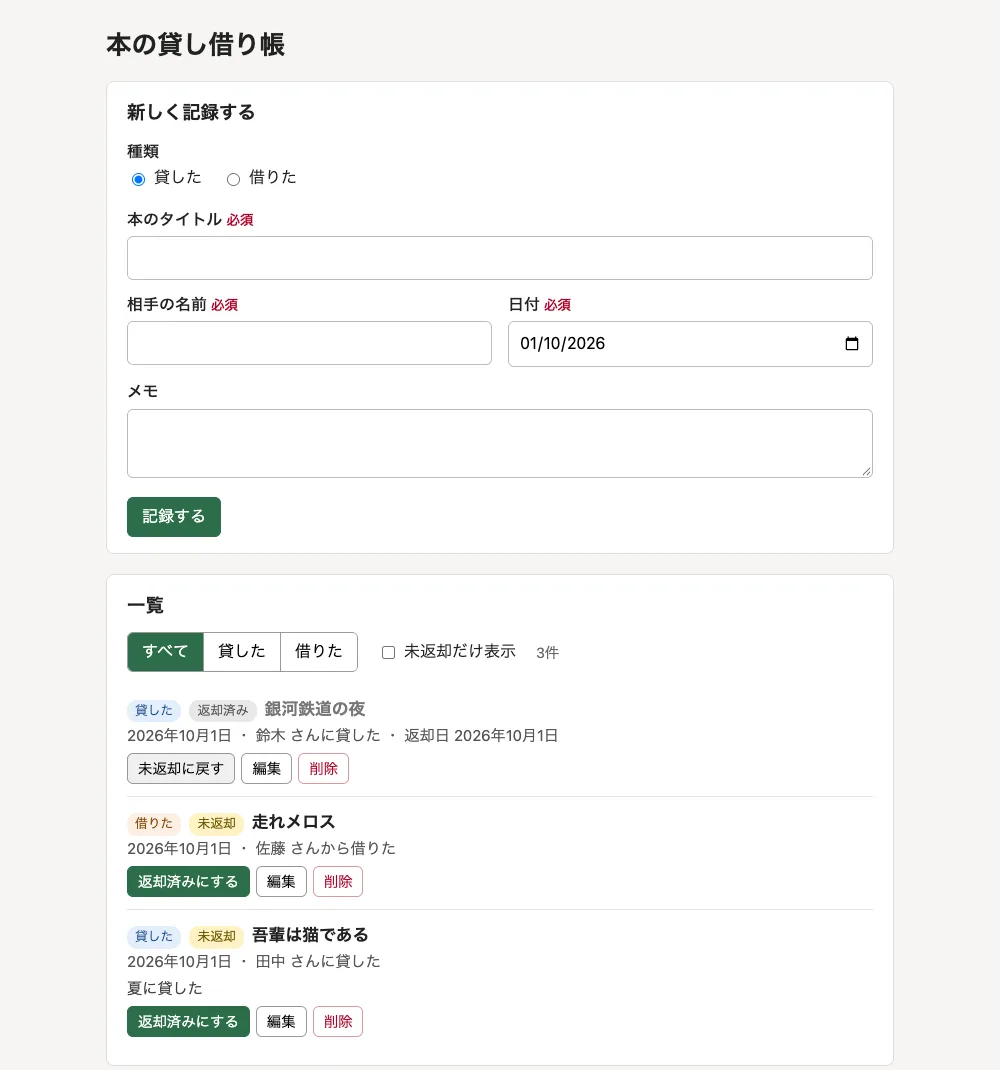The width and height of the screenshot is (1000, 1070).
Task: Click the 借りた badge on 走れメロス
Action: pos(154,824)
